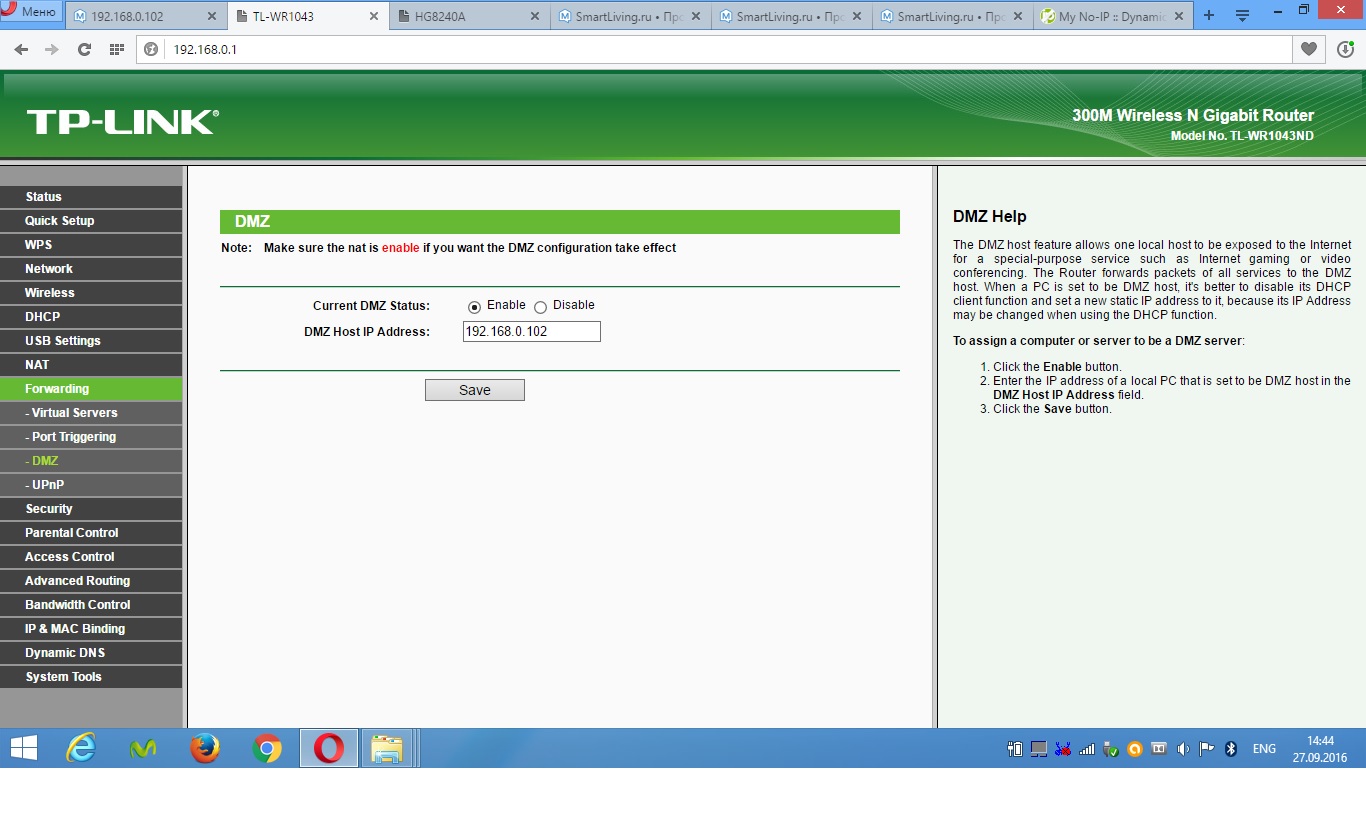The height and width of the screenshot is (816, 1366).
Task: Click the Opera icon on the taskbar
Action: (x=329, y=748)
